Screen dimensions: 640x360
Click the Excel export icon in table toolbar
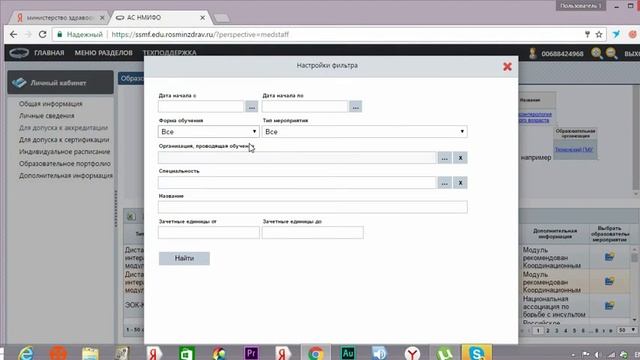[131, 216]
